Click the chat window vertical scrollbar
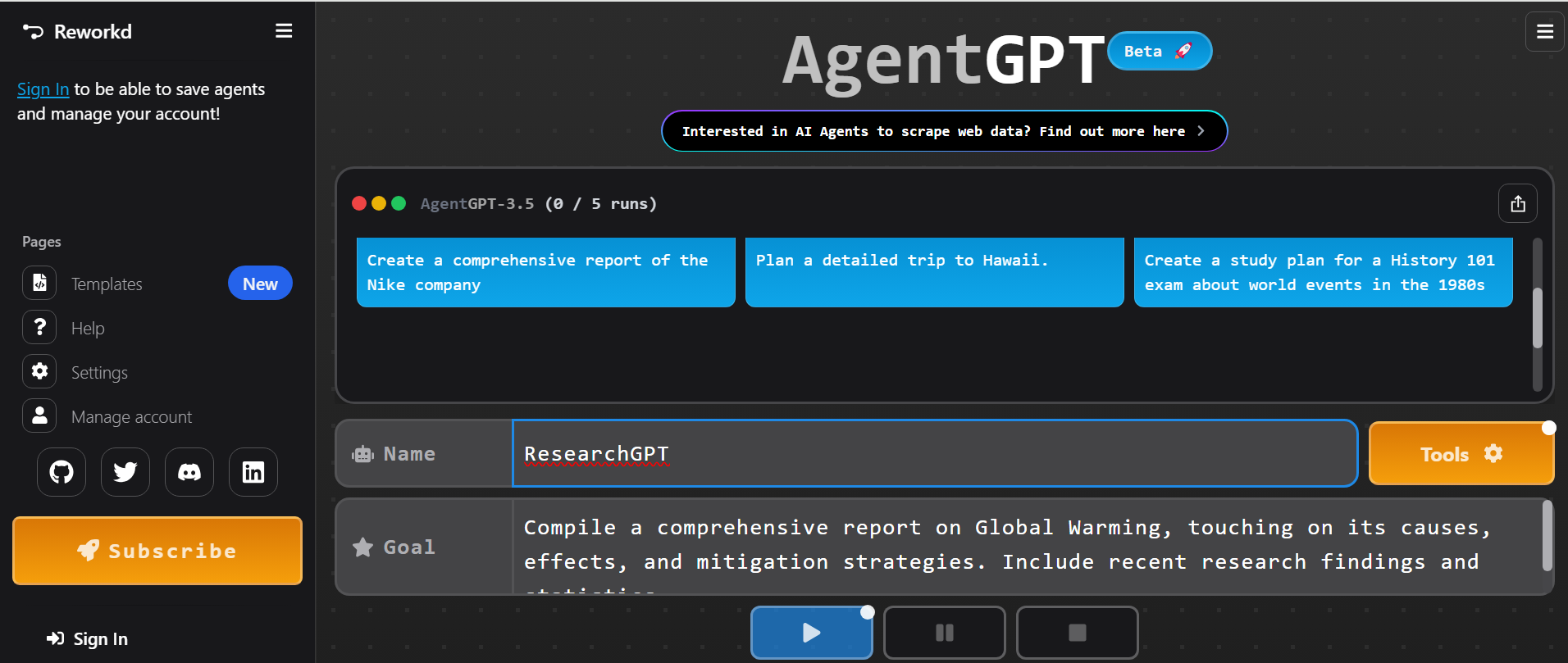1568x663 pixels. (1538, 317)
